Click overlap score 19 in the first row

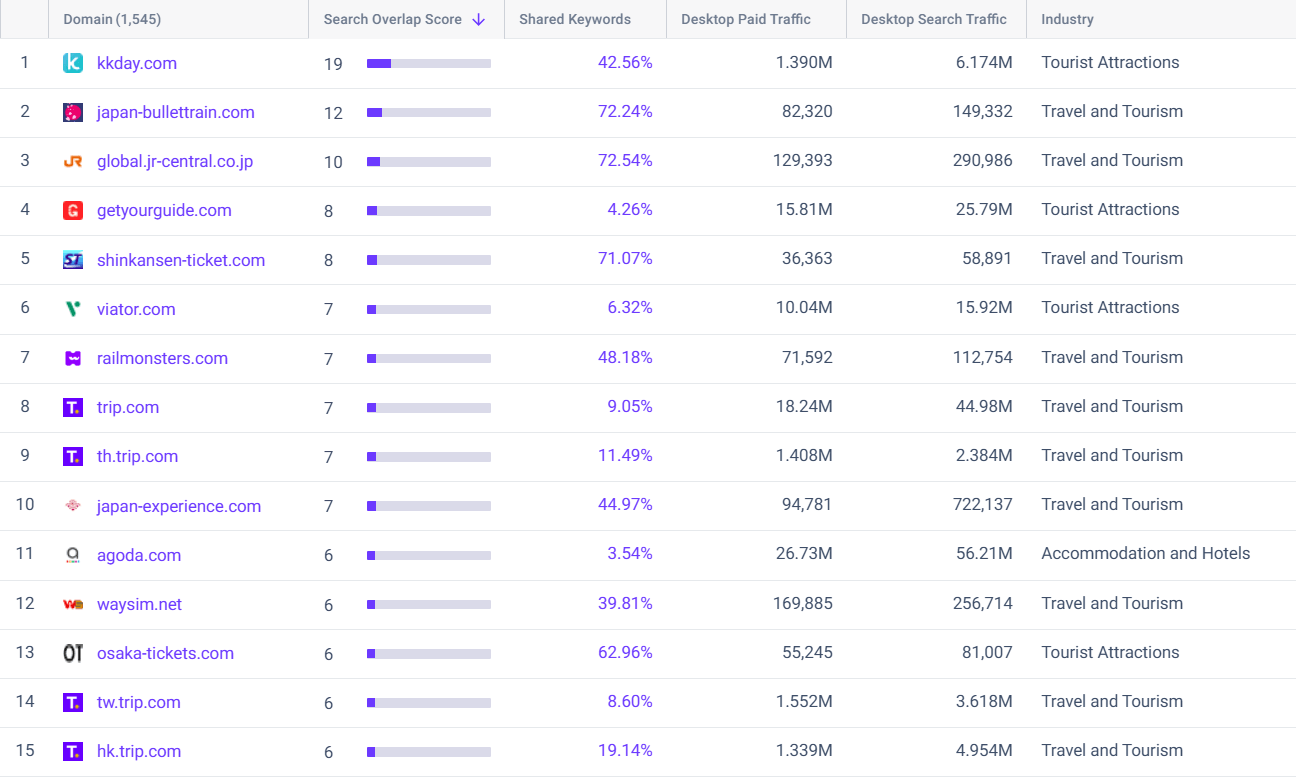(333, 64)
